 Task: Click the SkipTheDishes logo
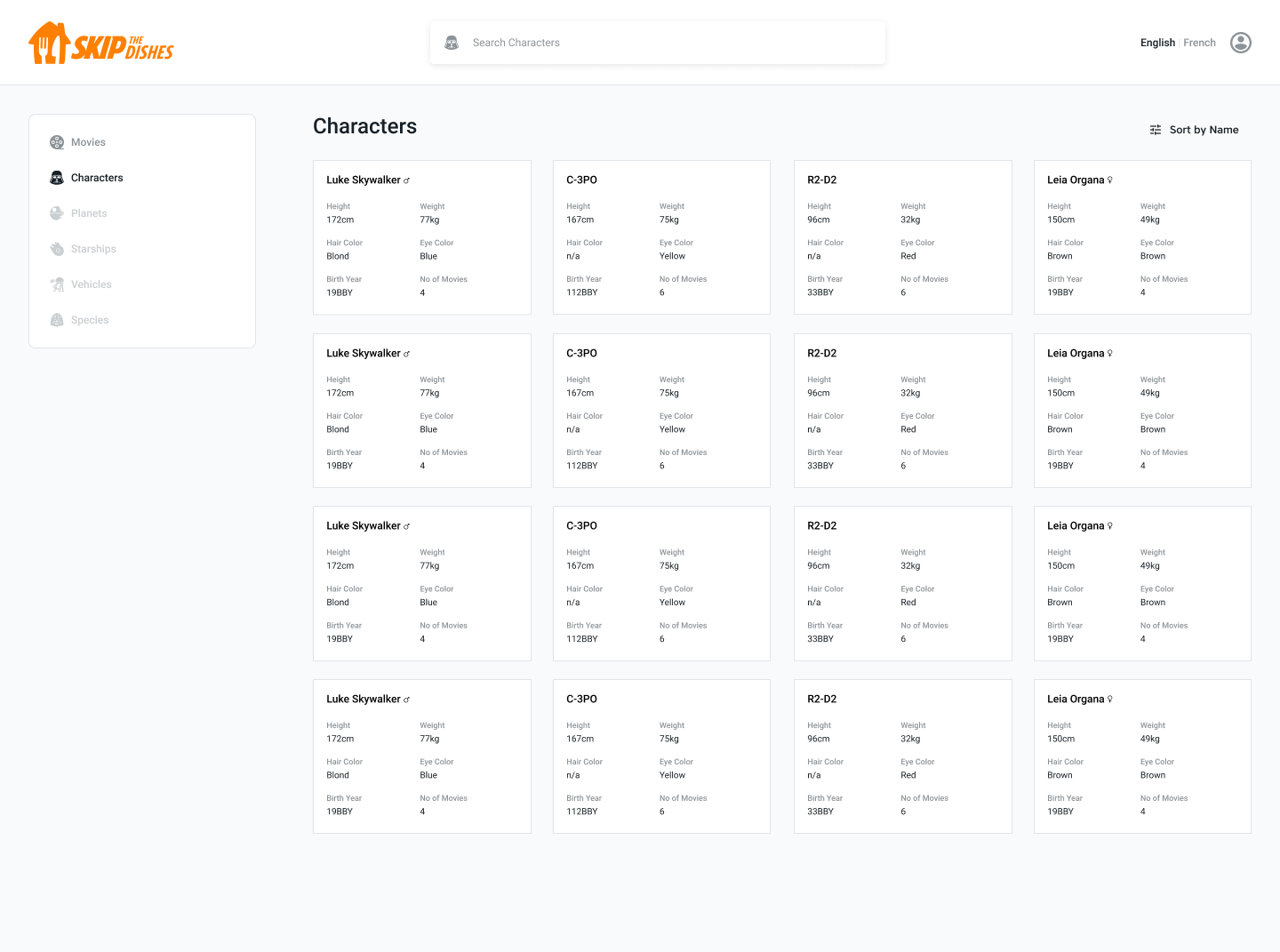(x=100, y=43)
